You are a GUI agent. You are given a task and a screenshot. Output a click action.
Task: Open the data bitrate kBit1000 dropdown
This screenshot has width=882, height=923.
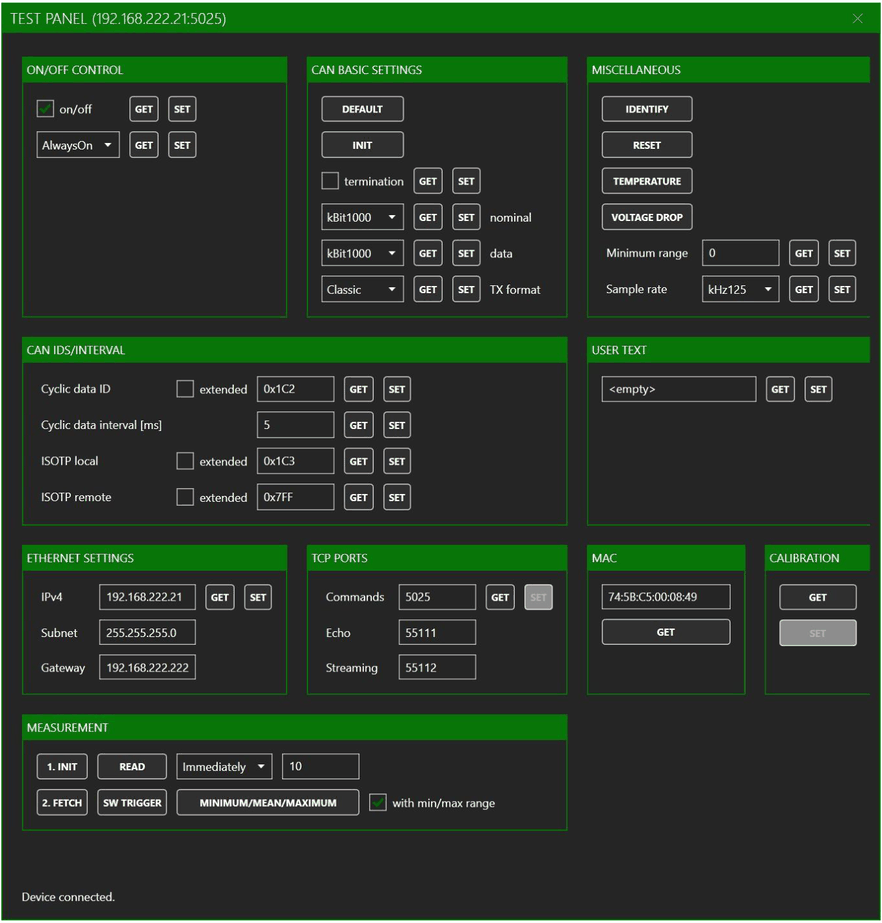click(362, 253)
